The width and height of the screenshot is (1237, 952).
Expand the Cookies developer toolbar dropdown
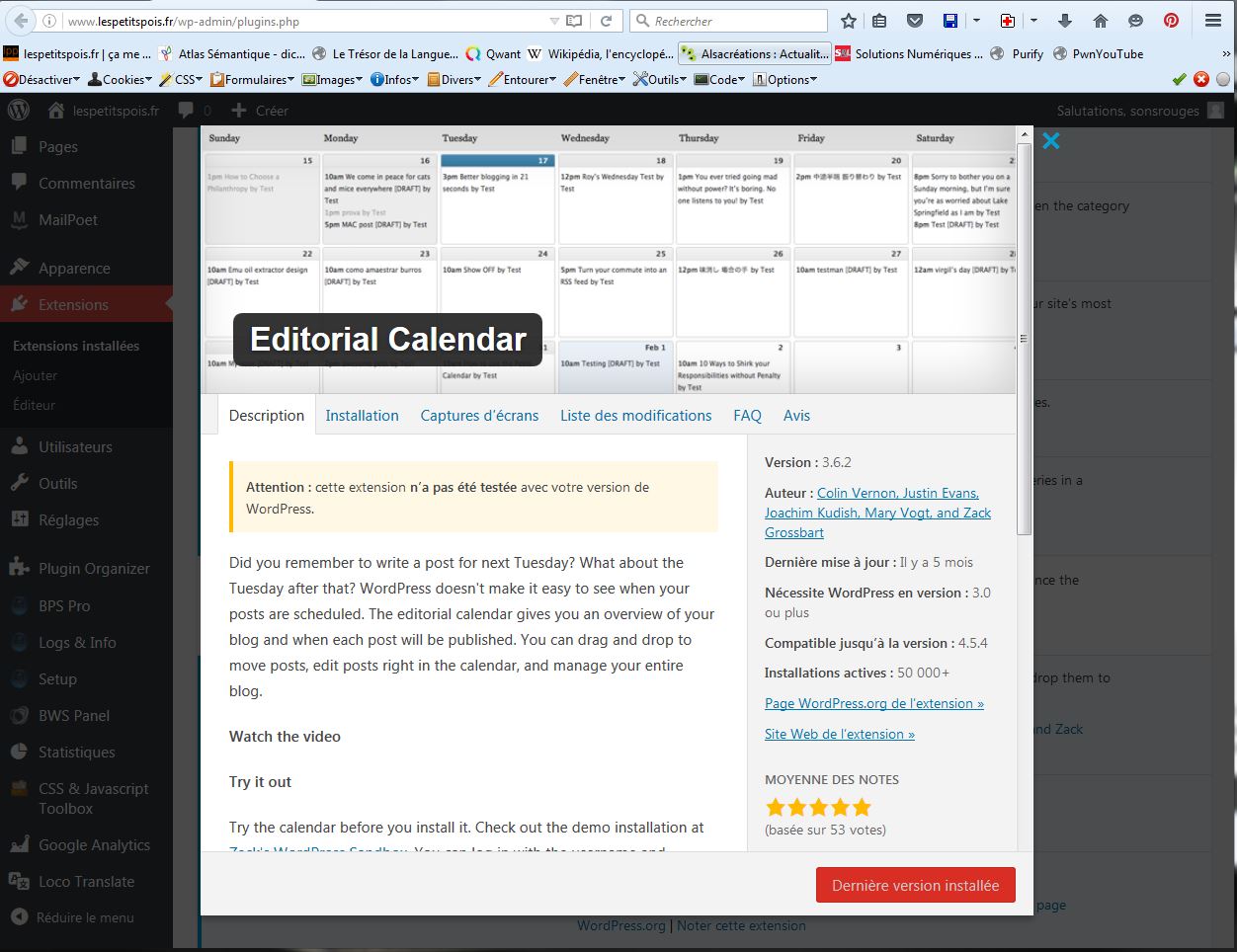[121, 80]
